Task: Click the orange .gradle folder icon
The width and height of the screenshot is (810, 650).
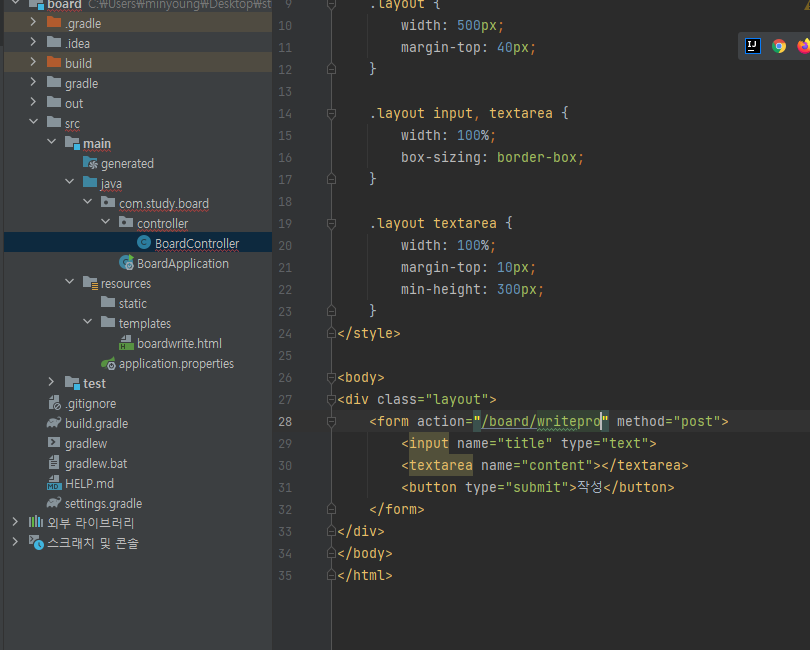Action: 54,22
